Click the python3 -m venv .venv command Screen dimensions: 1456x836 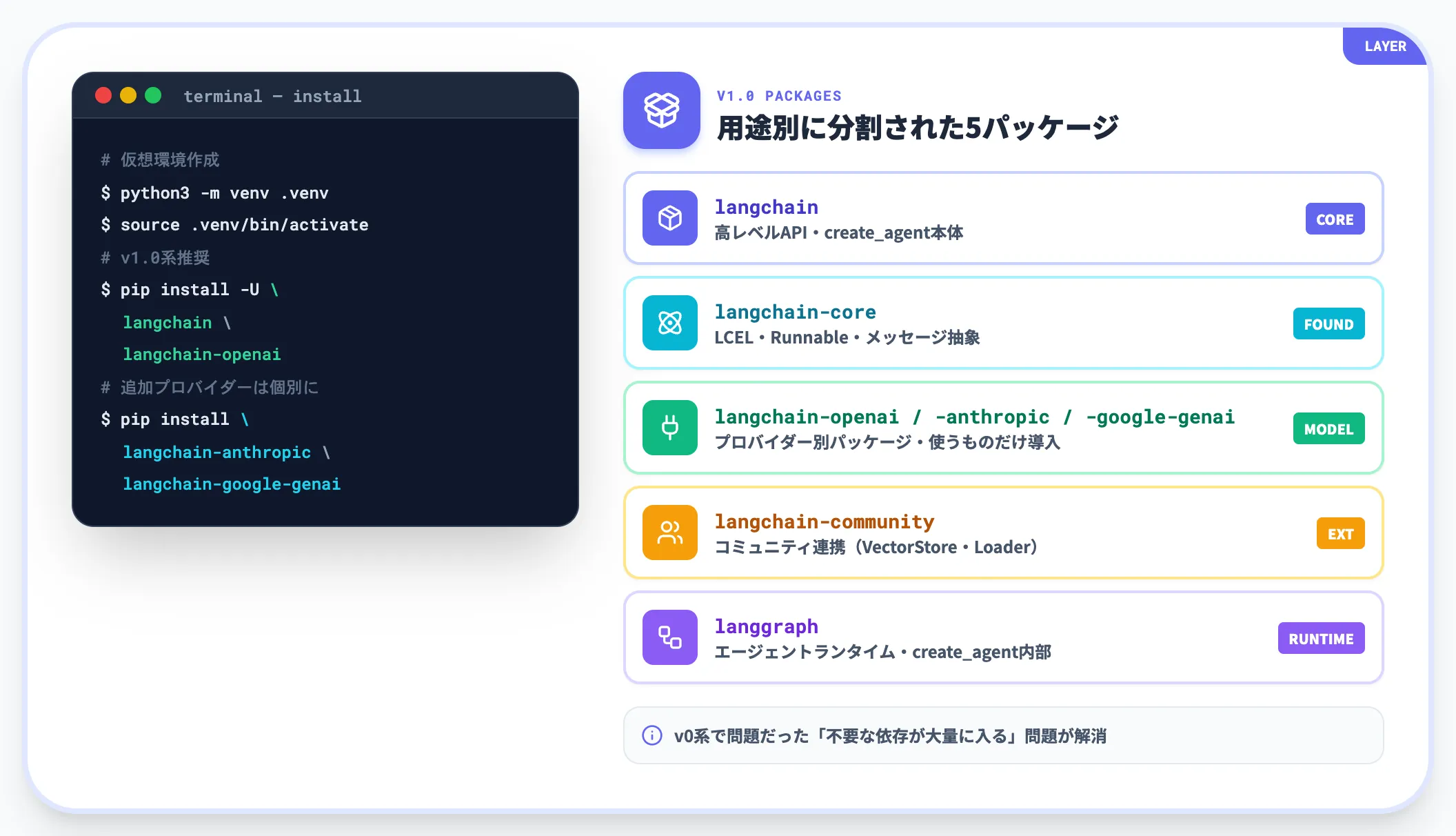(x=214, y=193)
